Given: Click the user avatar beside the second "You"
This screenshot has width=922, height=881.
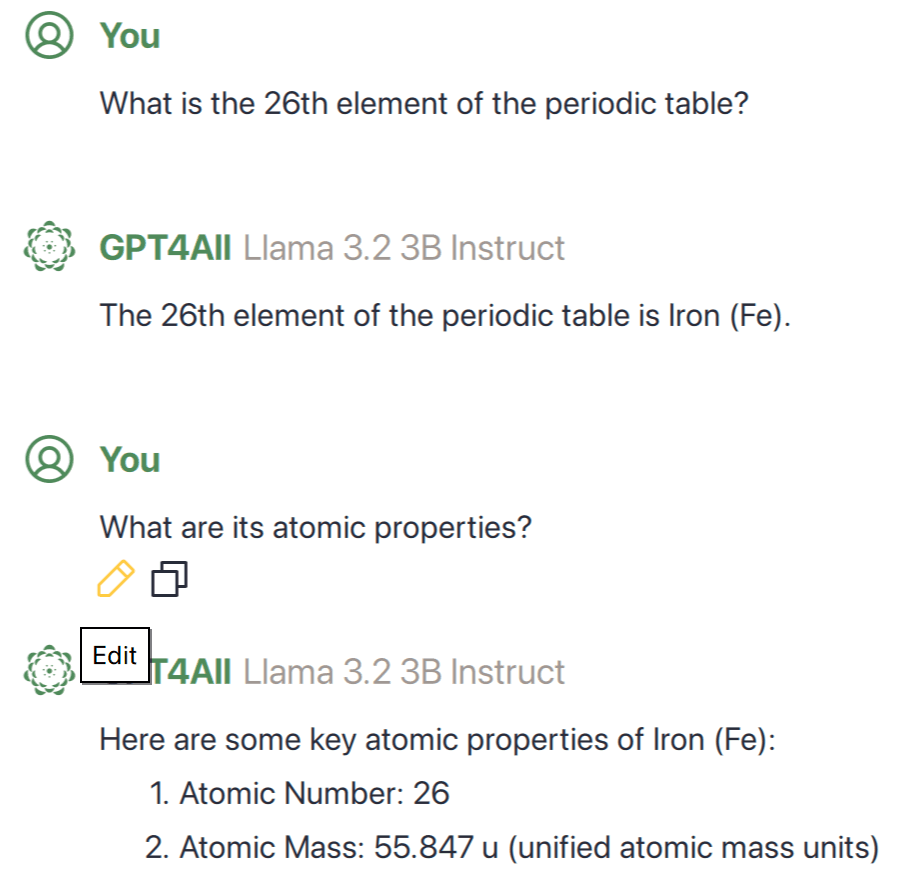Looking at the screenshot, I should [49, 460].
